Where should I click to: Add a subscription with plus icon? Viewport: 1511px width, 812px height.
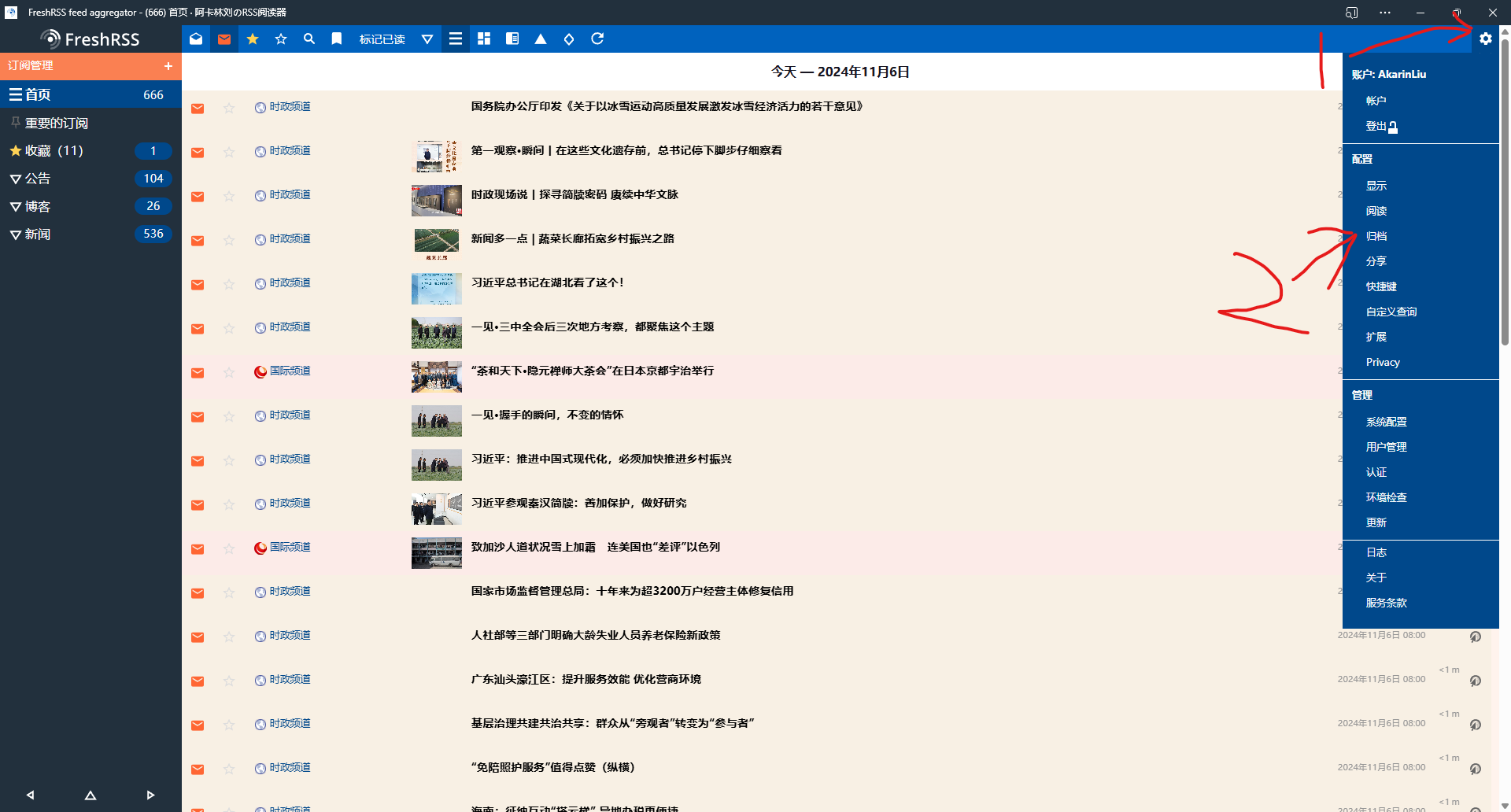(x=168, y=66)
